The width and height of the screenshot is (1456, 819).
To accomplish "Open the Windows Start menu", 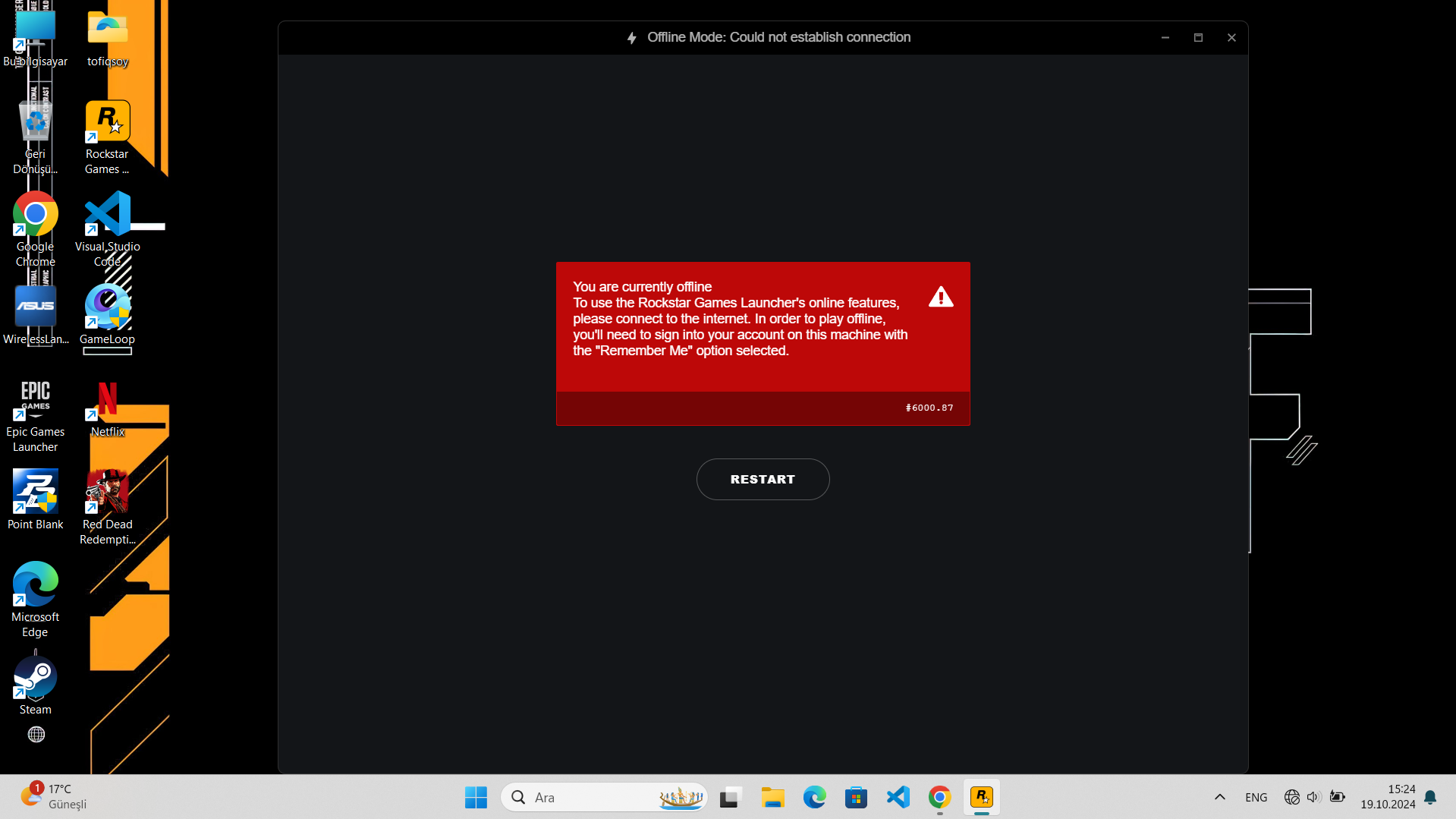I will pos(476,797).
